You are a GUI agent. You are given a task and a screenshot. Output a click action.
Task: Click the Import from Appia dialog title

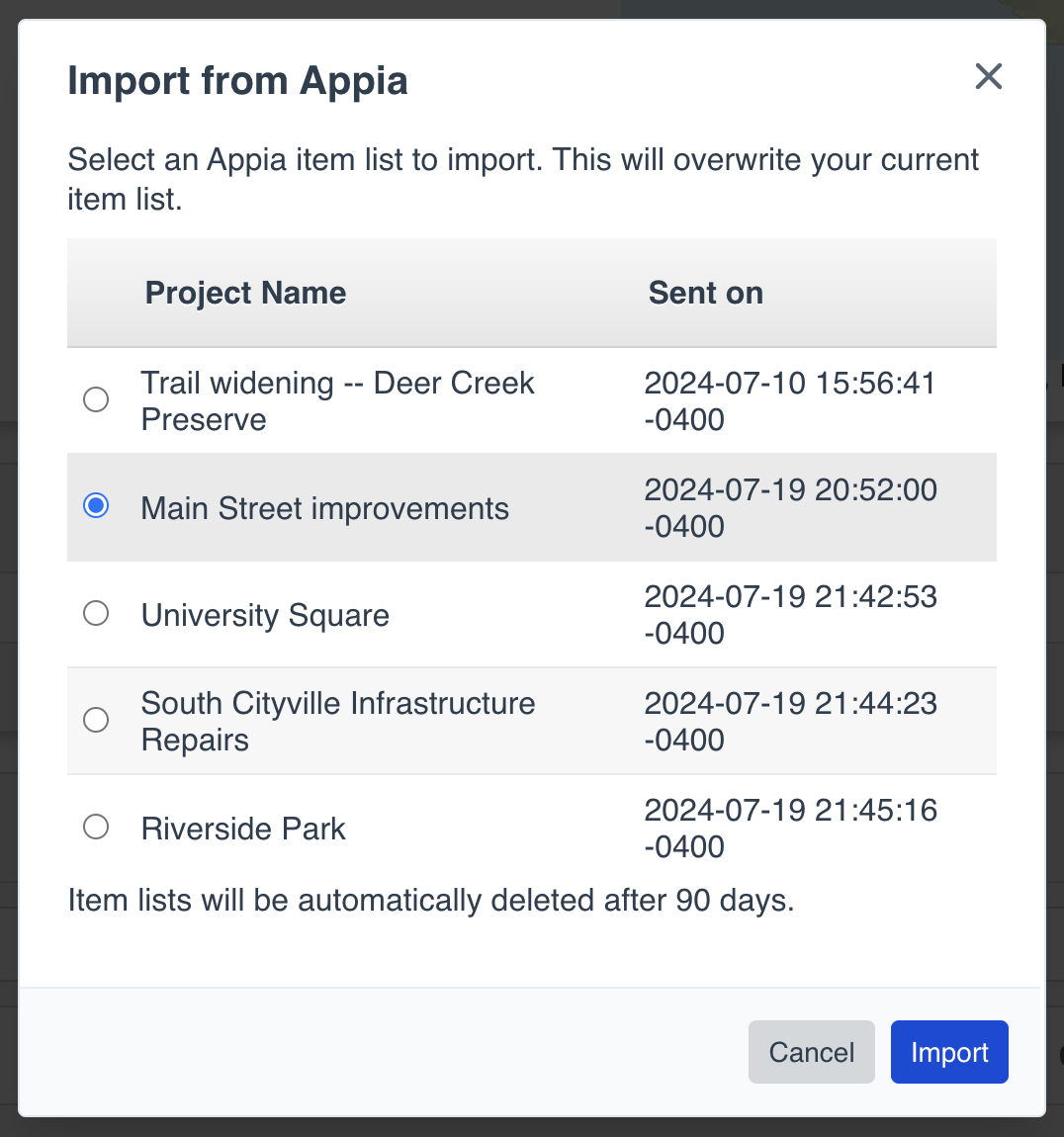click(x=237, y=80)
